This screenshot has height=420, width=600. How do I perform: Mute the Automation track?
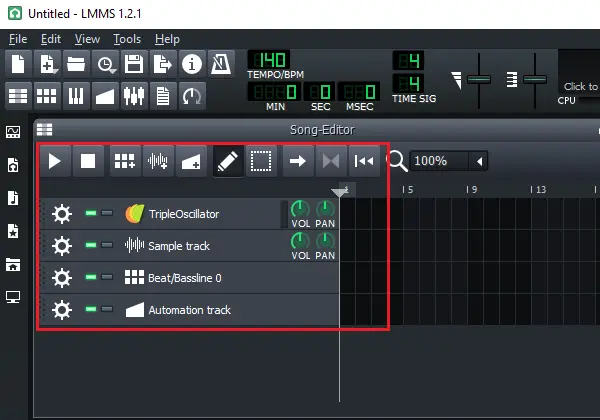point(91,309)
